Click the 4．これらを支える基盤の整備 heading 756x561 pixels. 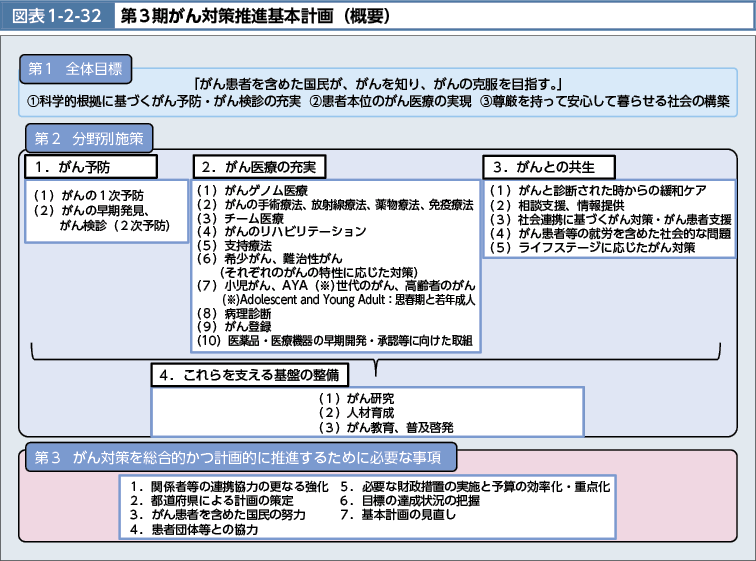point(253,375)
